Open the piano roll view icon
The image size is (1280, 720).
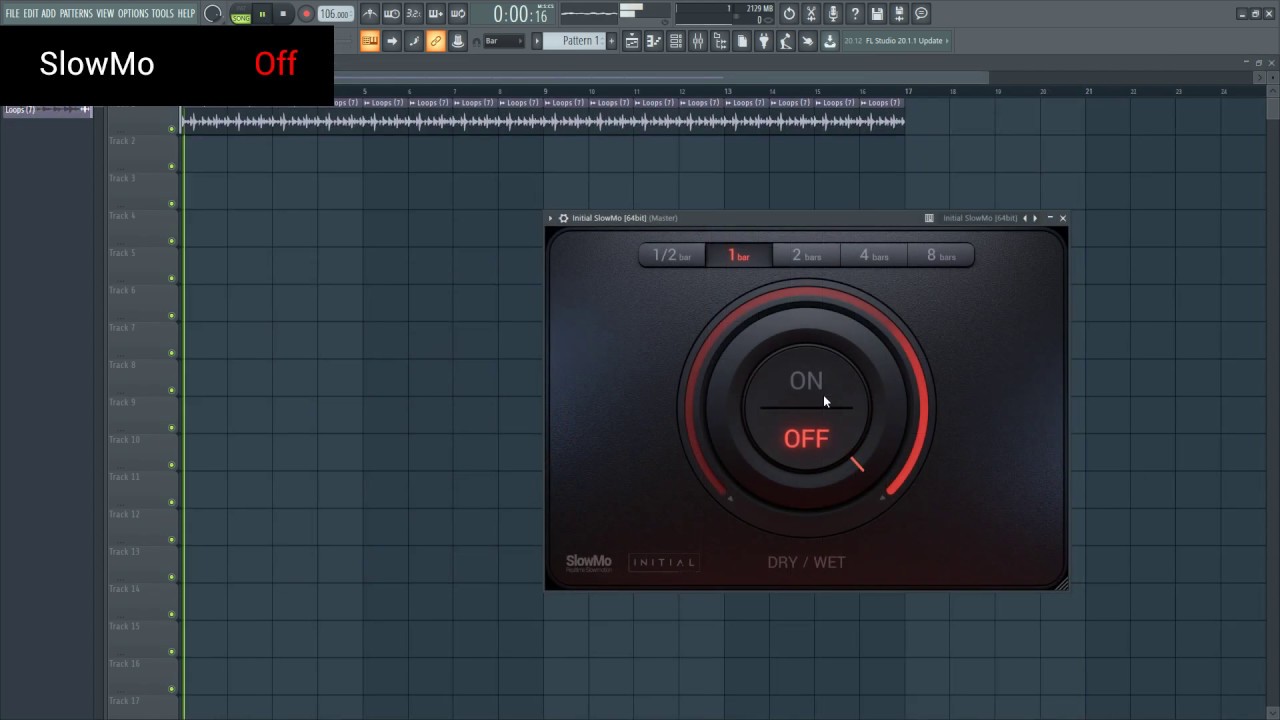[x=654, y=41]
